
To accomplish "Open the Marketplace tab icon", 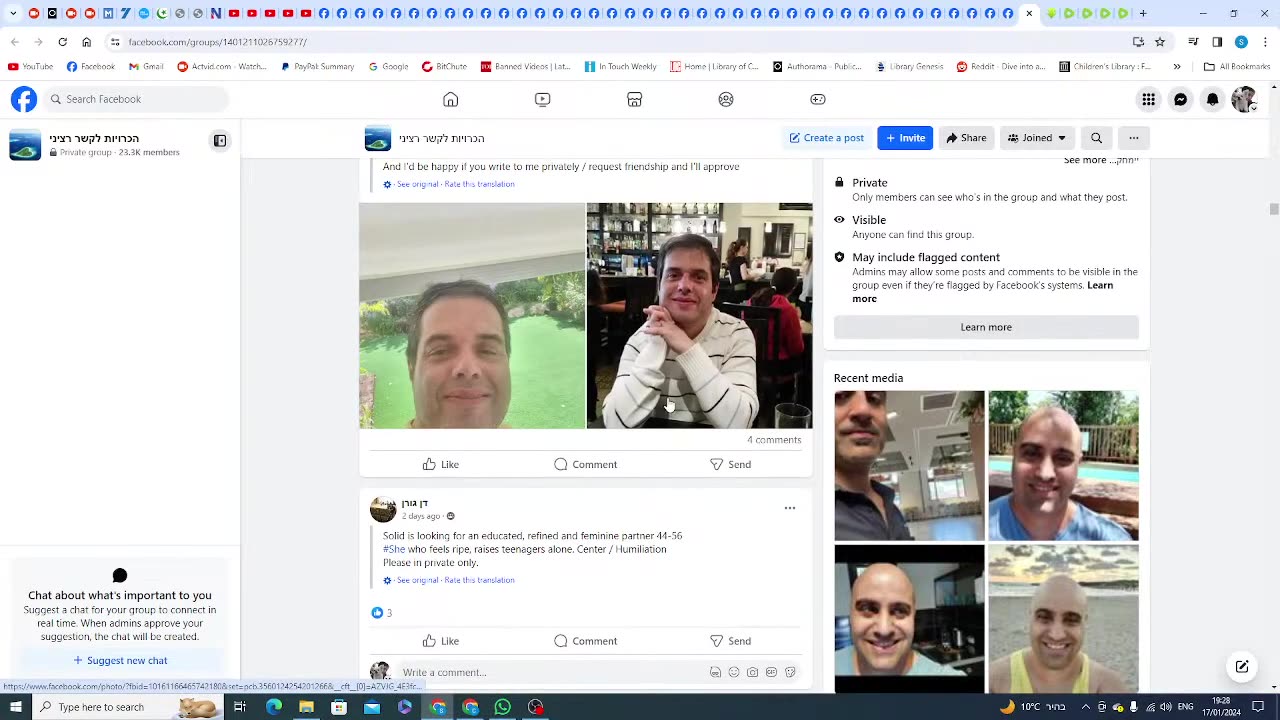I will click(634, 99).
